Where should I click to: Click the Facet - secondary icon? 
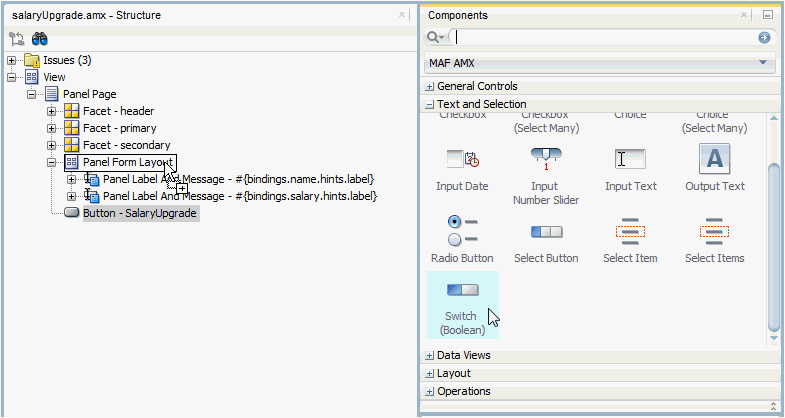tap(72, 145)
